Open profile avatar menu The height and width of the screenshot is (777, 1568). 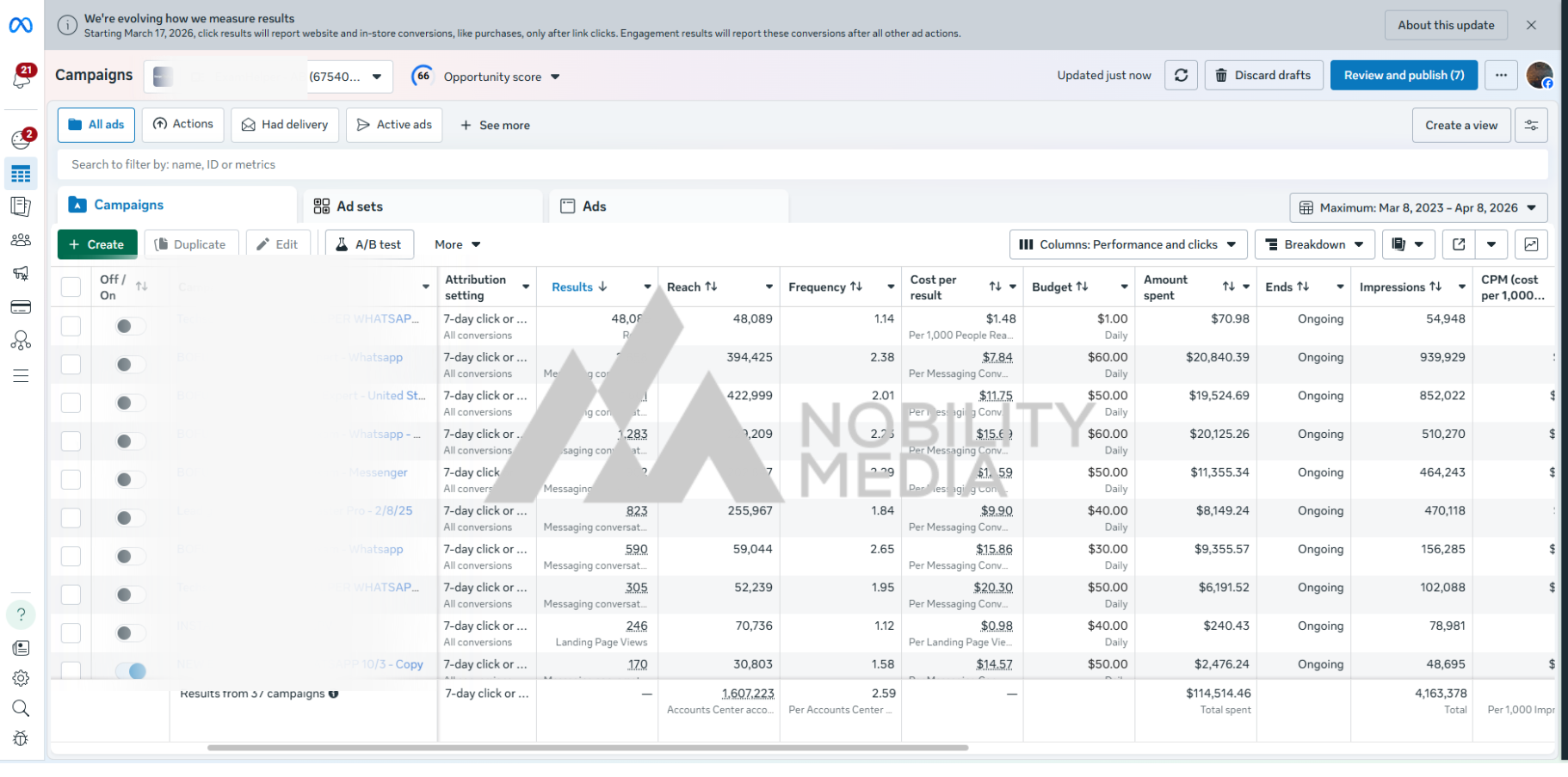point(1539,76)
